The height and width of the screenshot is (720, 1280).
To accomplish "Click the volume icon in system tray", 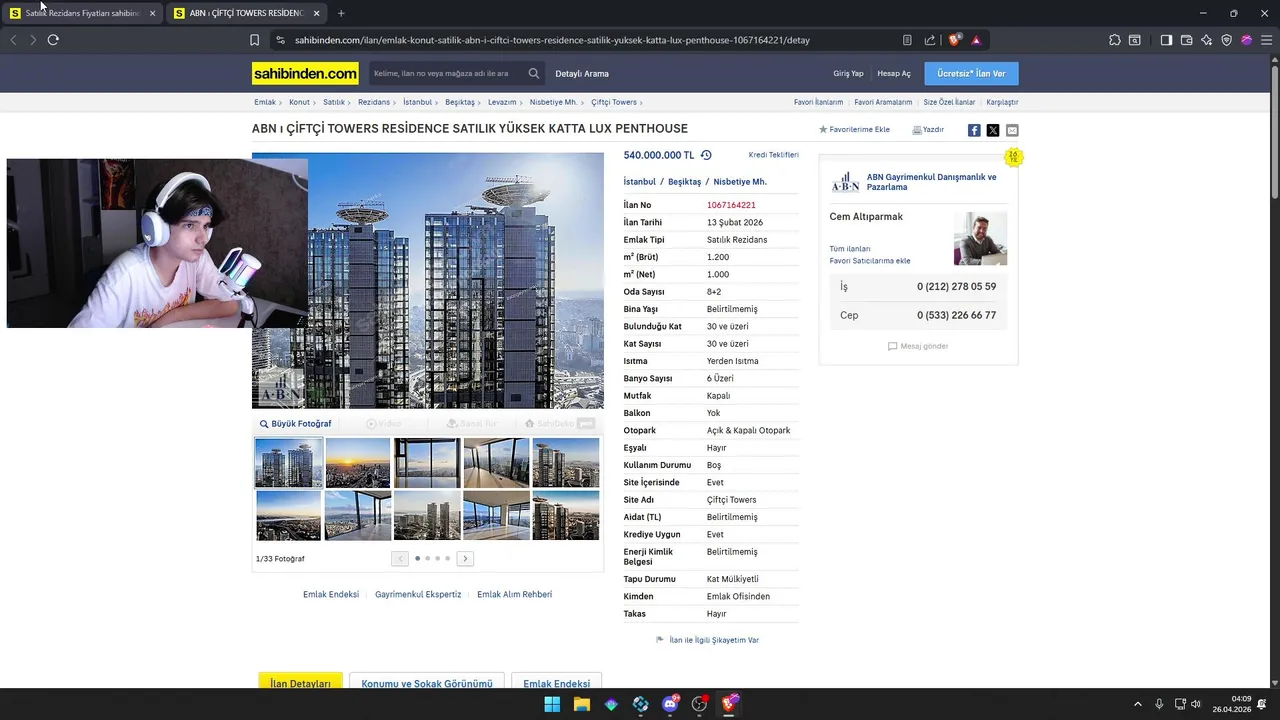I will 1196,704.
